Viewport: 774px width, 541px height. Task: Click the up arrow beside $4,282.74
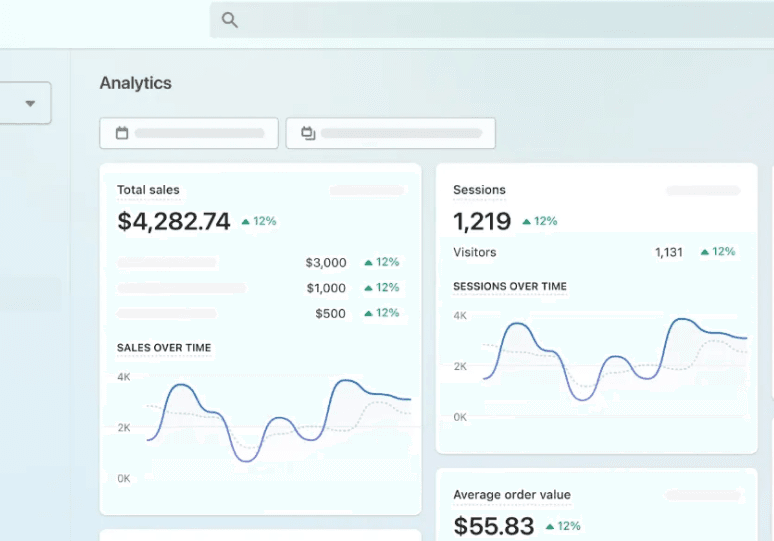[245, 222]
